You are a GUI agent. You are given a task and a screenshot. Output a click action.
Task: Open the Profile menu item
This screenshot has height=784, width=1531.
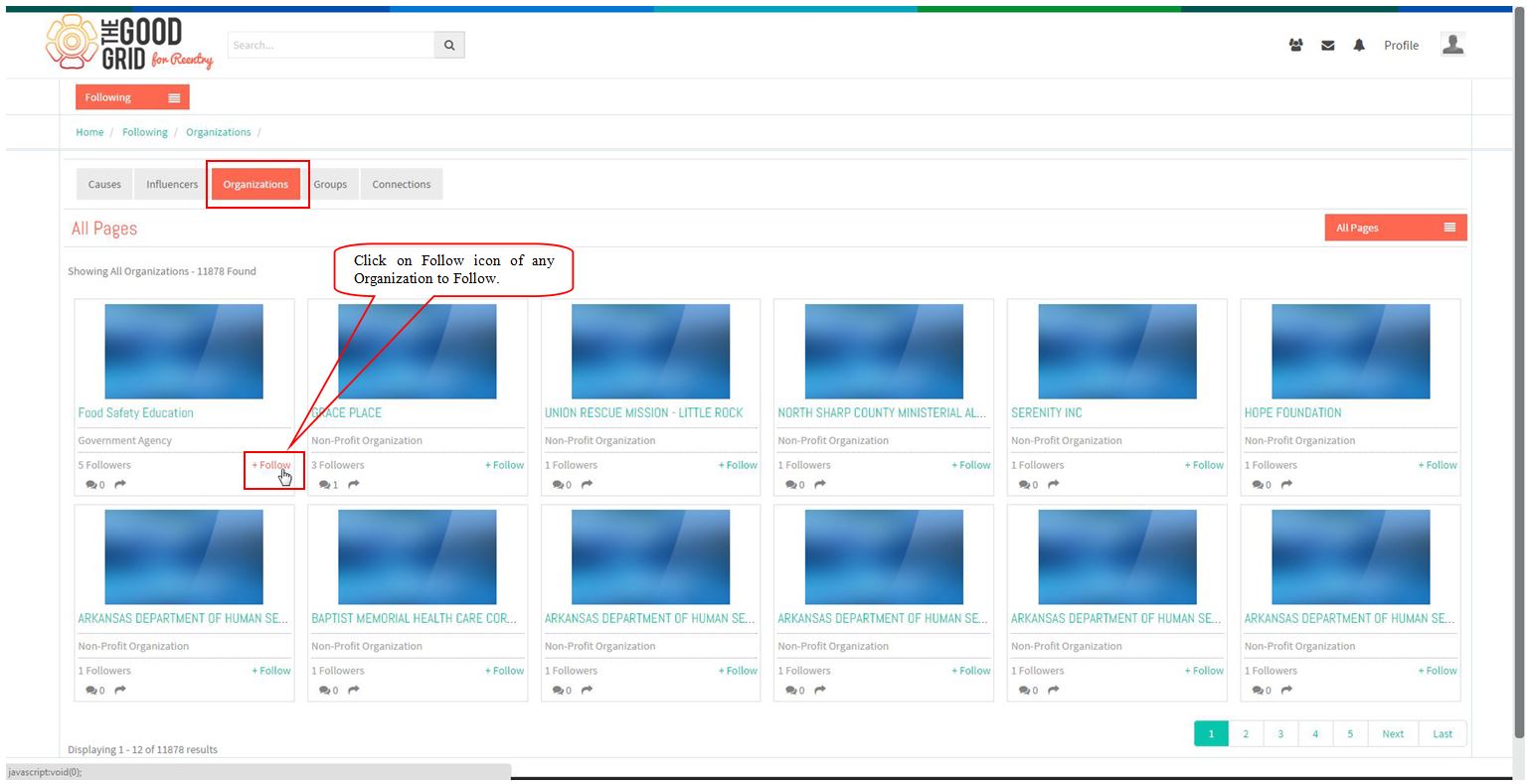point(1401,45)
